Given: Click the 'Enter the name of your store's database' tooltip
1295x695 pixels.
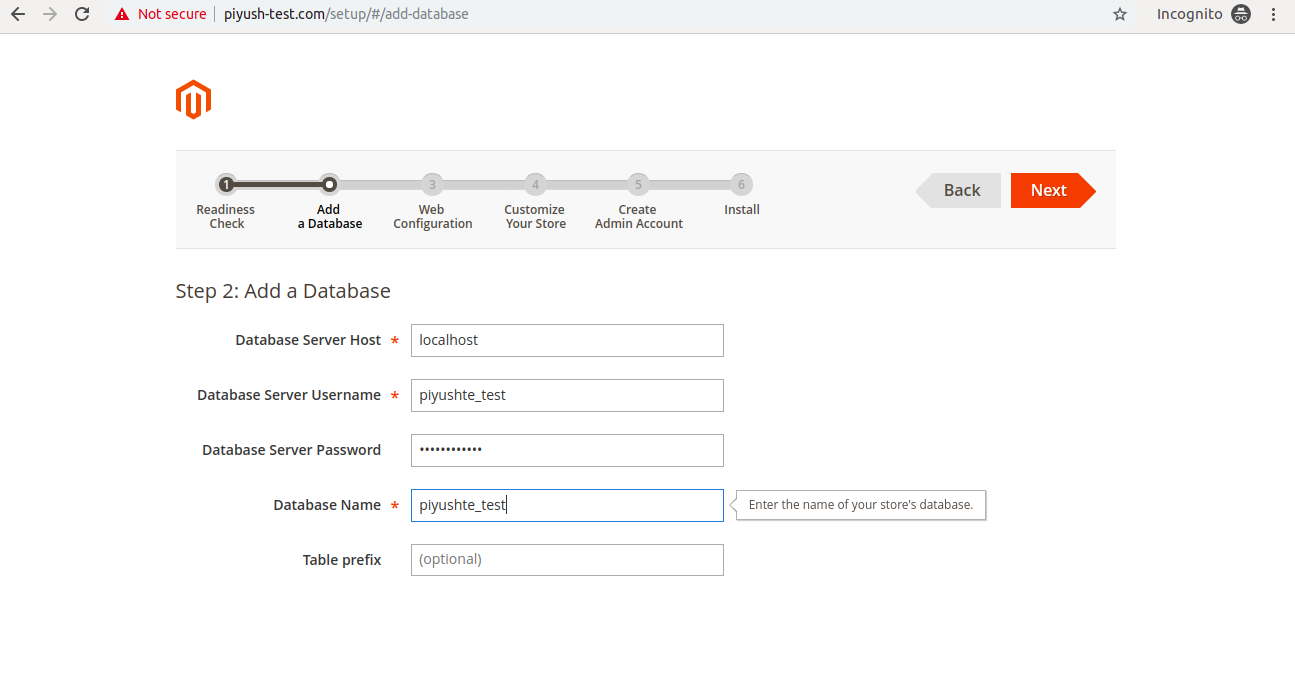Looking at the screenshot, I should click(861, 505).
